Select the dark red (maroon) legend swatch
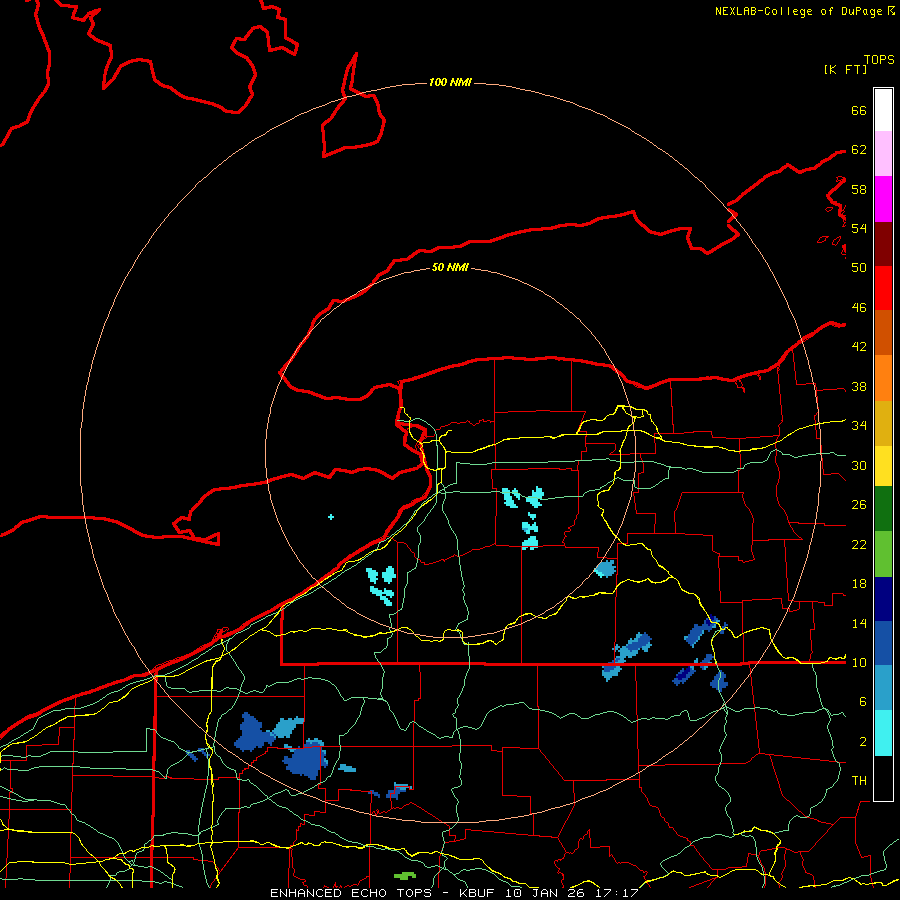The height and width of the screenshot is (900, 900). point(883,243)
